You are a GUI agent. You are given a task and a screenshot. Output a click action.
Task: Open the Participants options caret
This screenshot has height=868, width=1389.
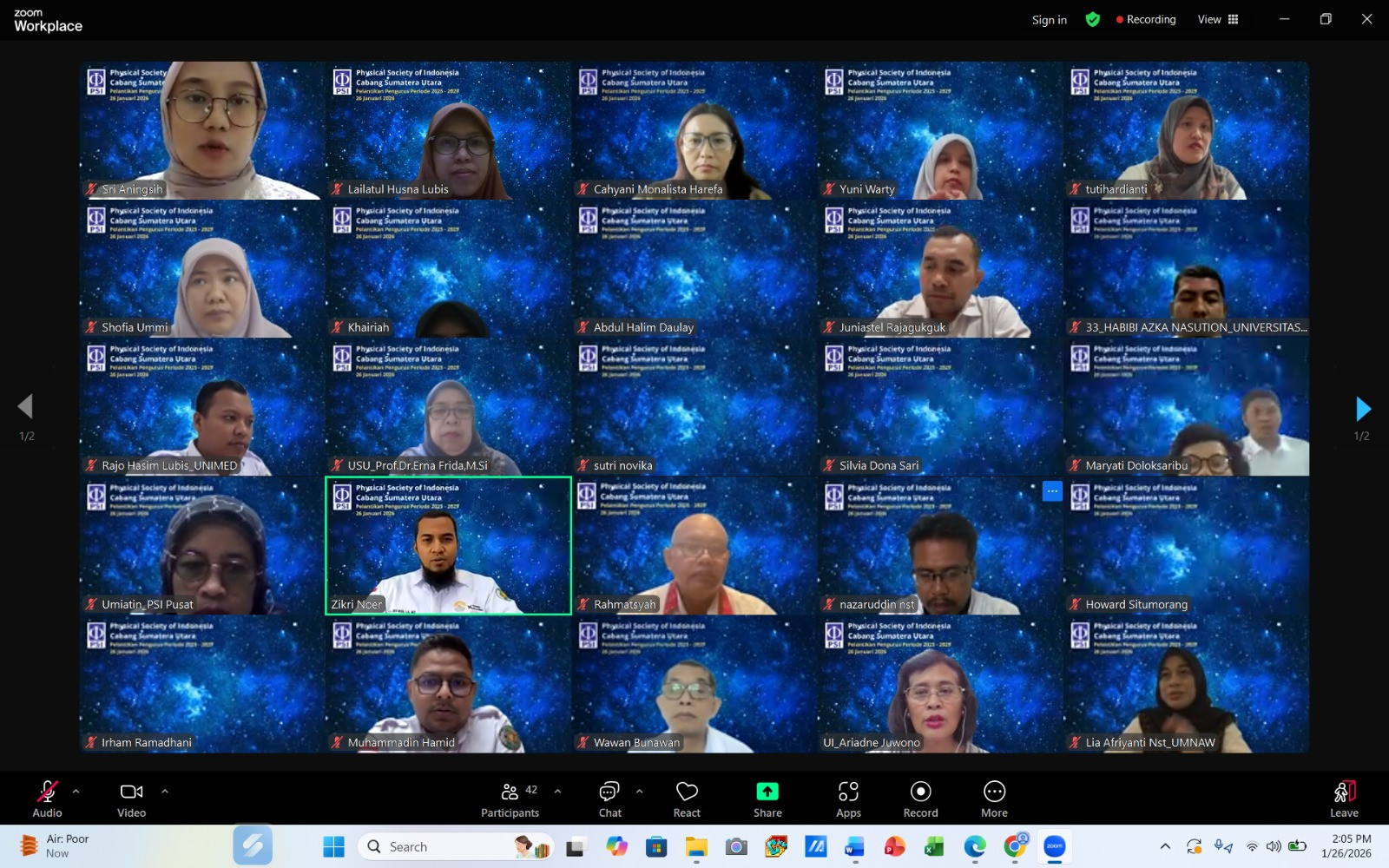click(557, 791)
